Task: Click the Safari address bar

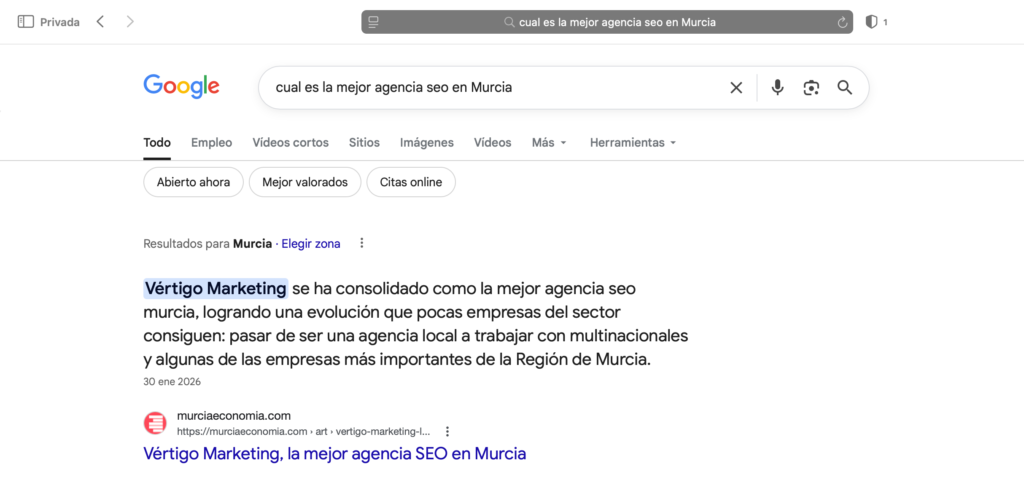Action: [607, 22]
